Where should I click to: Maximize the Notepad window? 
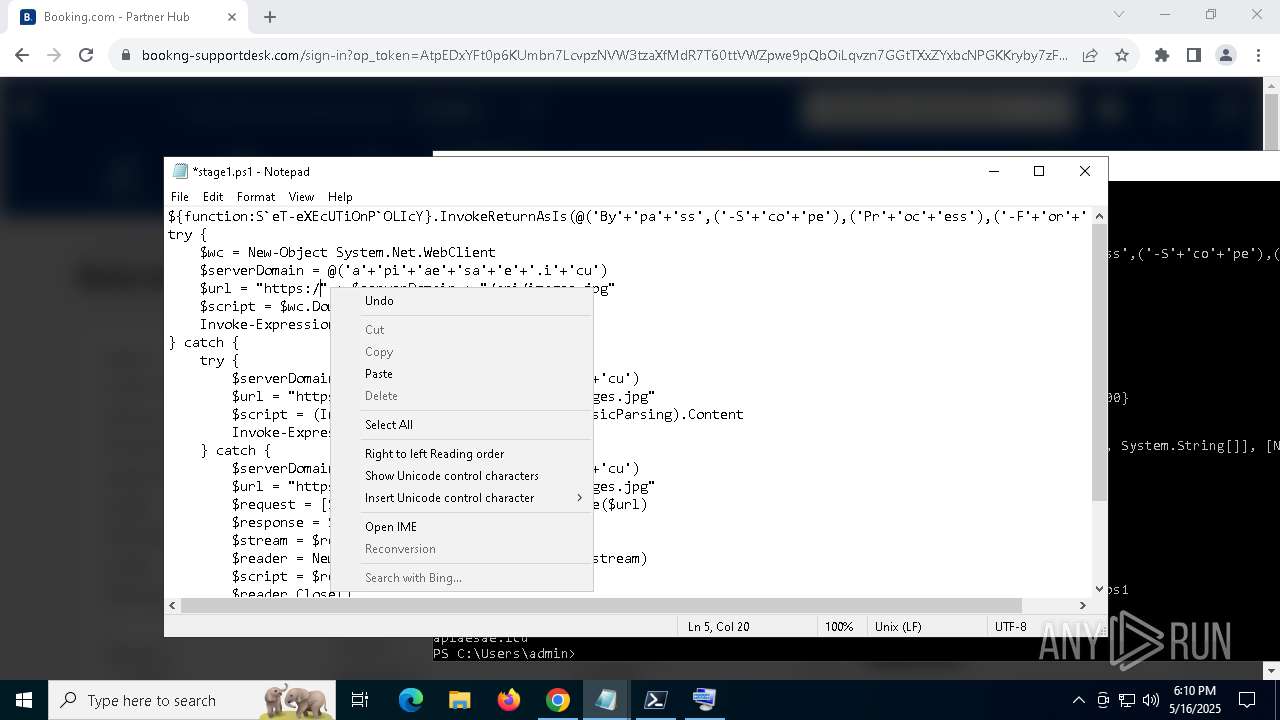click(x=1039, y=171)
